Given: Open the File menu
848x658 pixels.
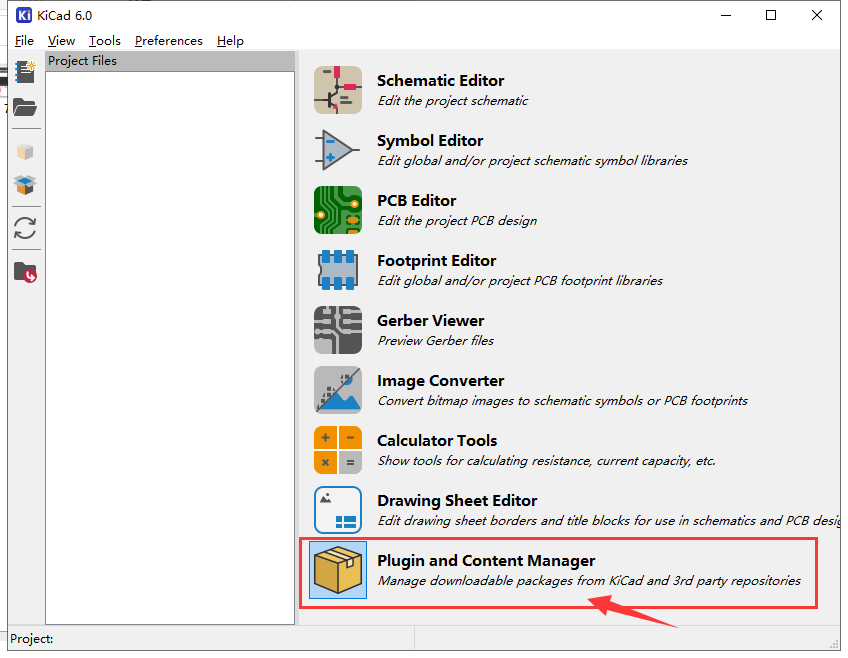Looking at the screenshot, I should coord(24,41).
